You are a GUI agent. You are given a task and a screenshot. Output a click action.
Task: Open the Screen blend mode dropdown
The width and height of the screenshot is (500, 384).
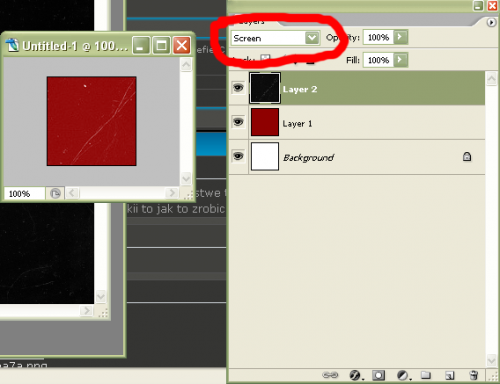pyautogui.click(x=275, y=38)
